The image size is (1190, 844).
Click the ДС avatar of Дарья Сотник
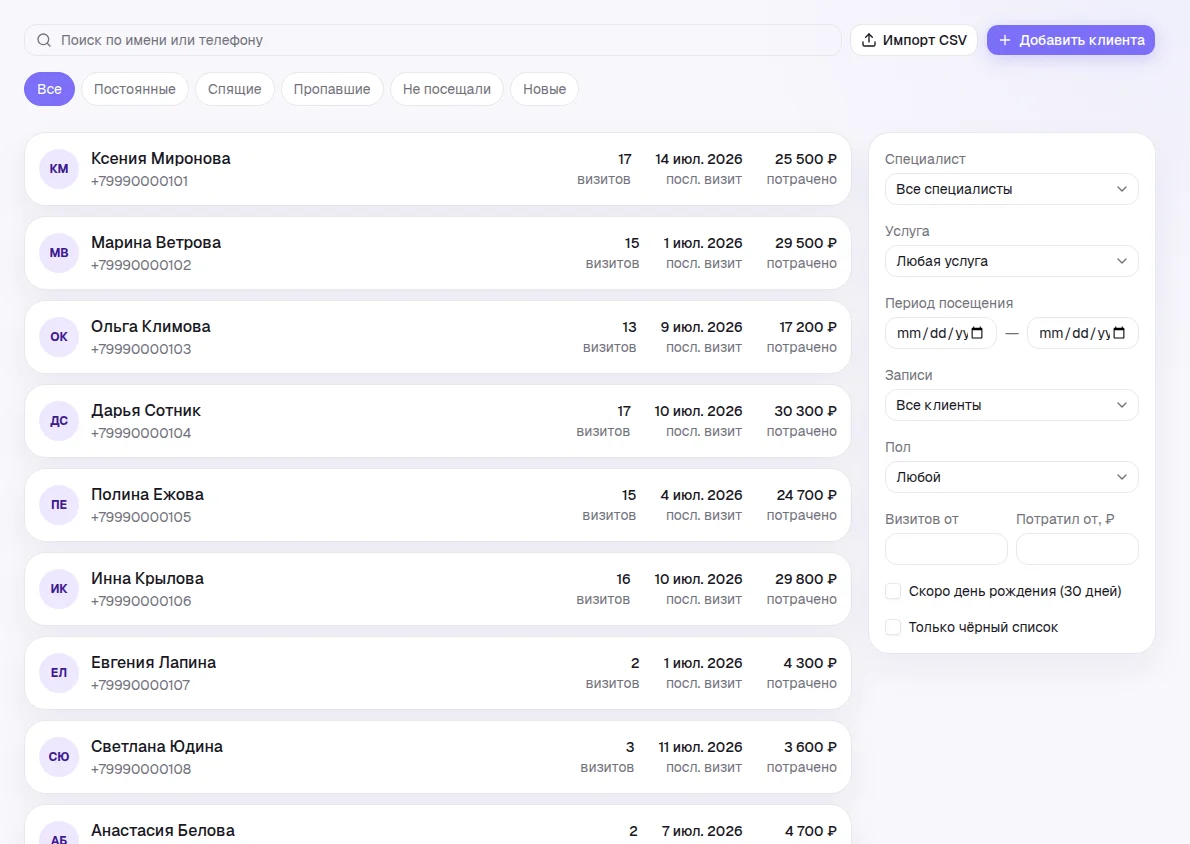point(59,420)
